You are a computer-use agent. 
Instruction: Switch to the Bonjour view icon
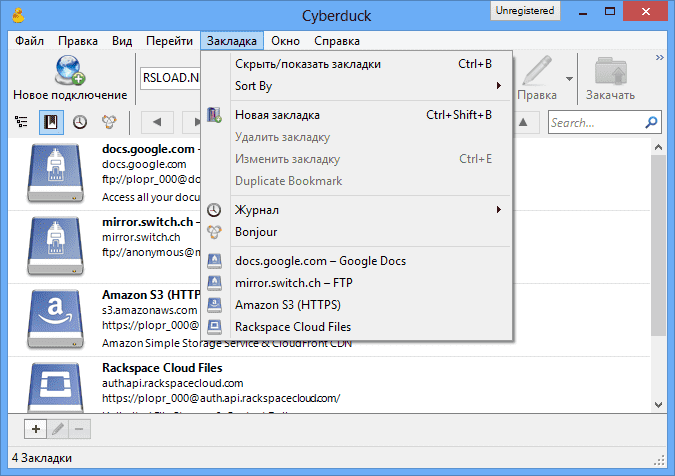tap(107, 122)
